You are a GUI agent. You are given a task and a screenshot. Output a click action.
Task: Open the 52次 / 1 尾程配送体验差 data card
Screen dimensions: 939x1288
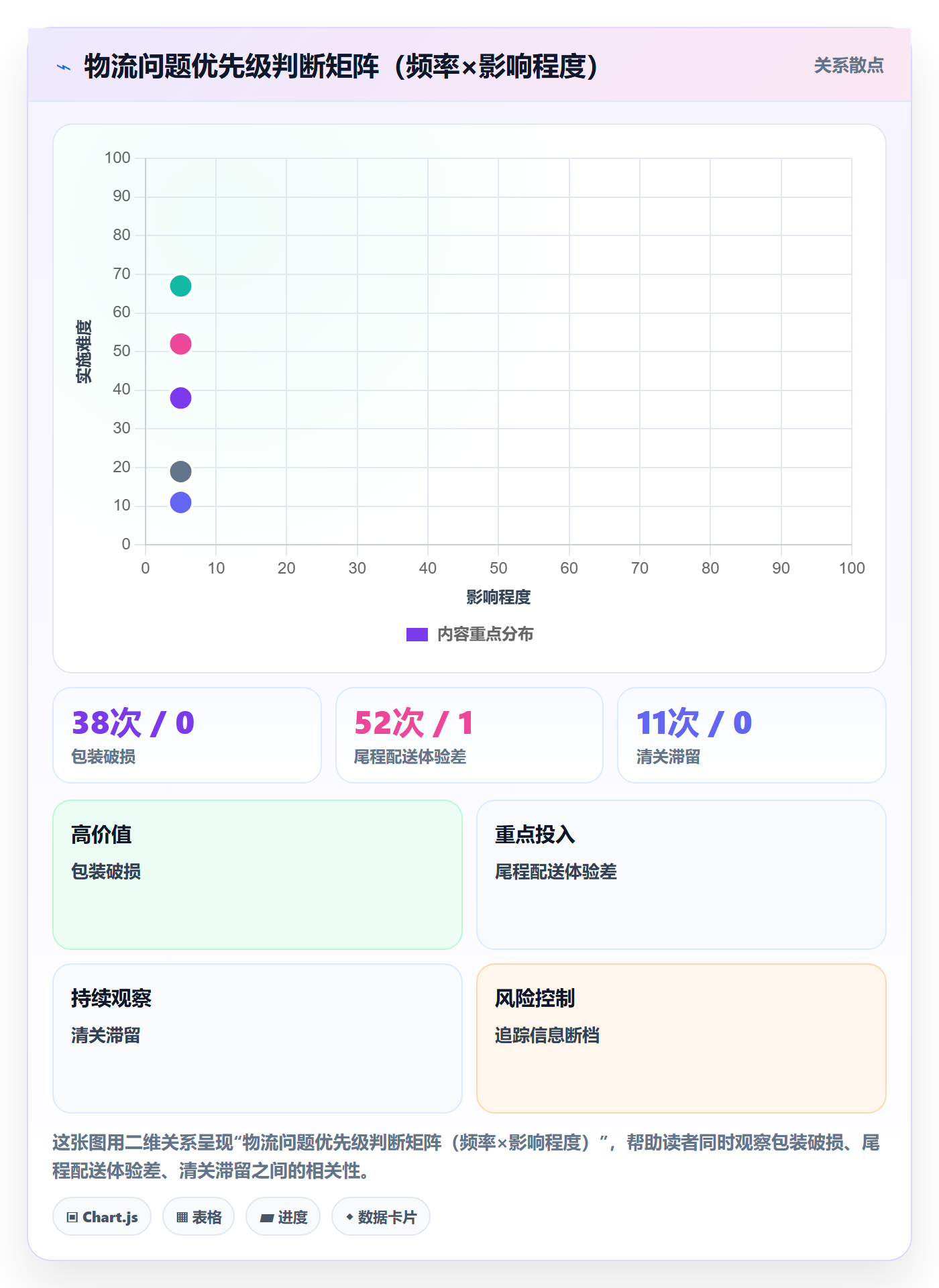tap(469, 735)
